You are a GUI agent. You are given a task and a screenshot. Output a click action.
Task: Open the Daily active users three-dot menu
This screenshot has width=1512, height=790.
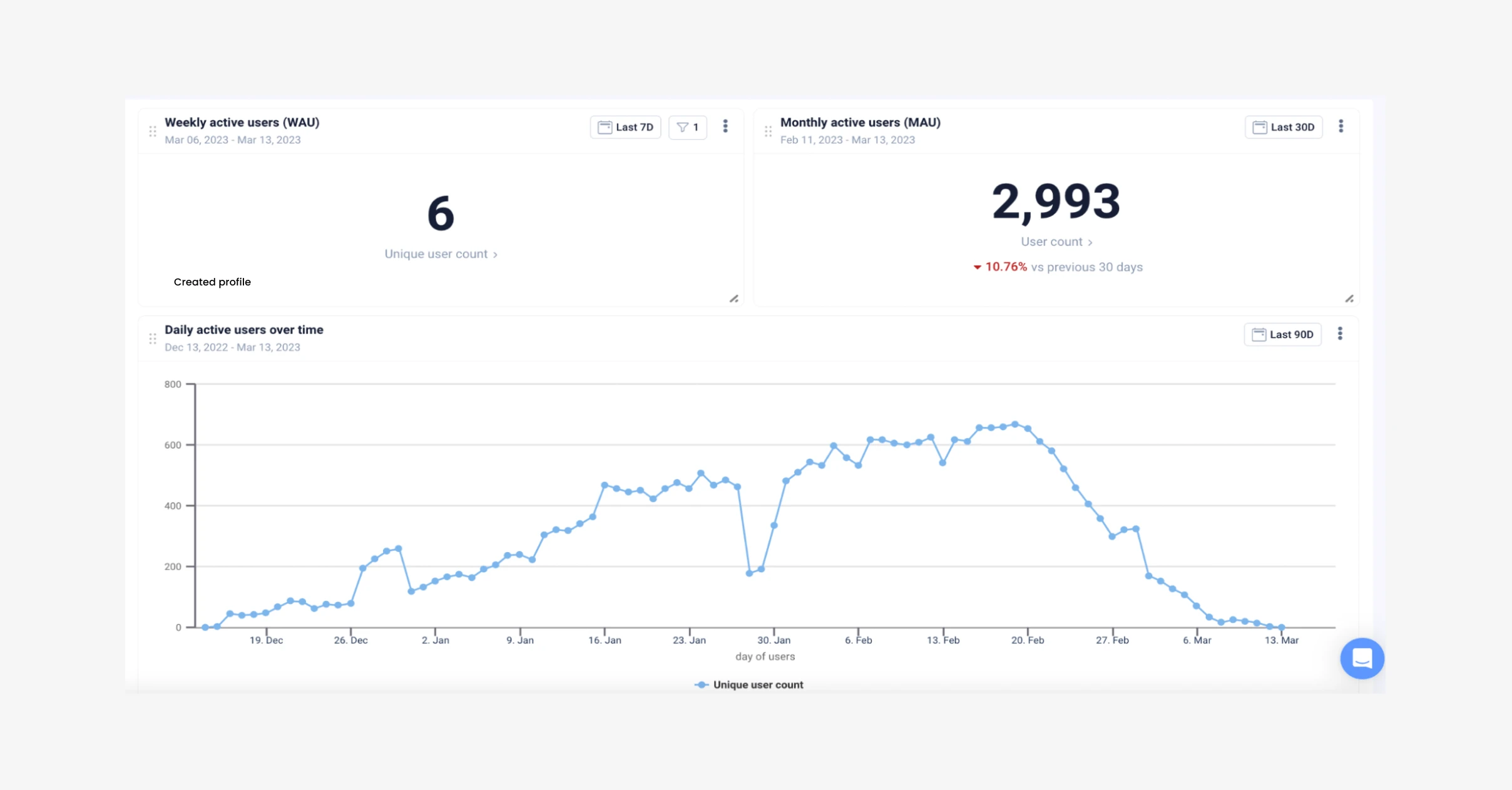[1340, 334]
